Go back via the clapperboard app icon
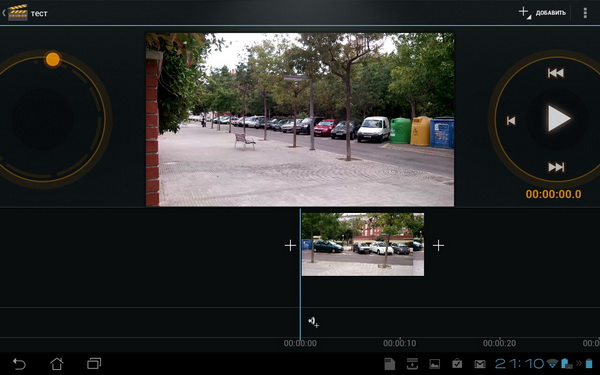 pyautogui.click(x=18, y=13)
